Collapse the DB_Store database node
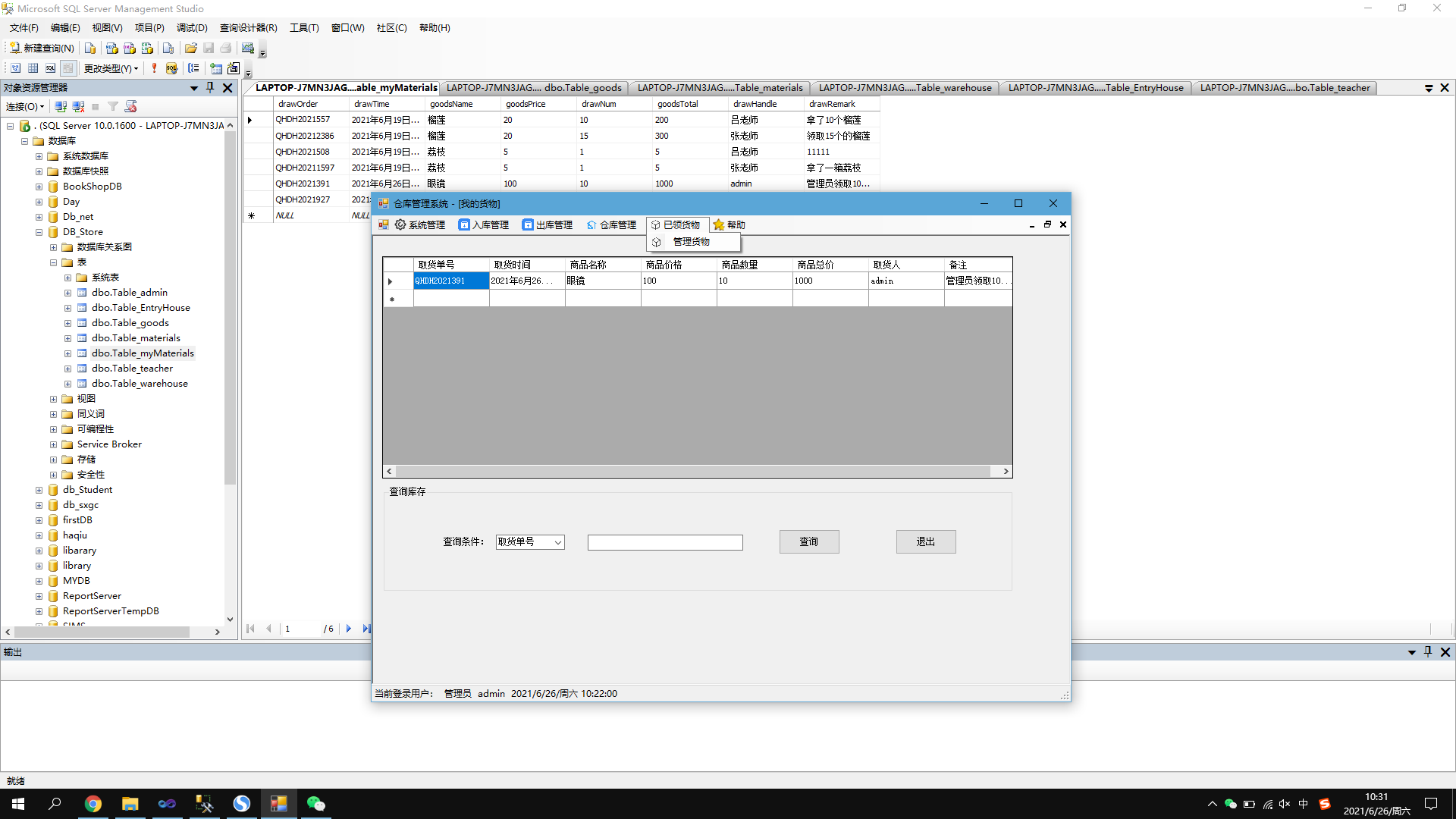The height and width of the screenshot is (819, 1456). (x=39, y=232)
